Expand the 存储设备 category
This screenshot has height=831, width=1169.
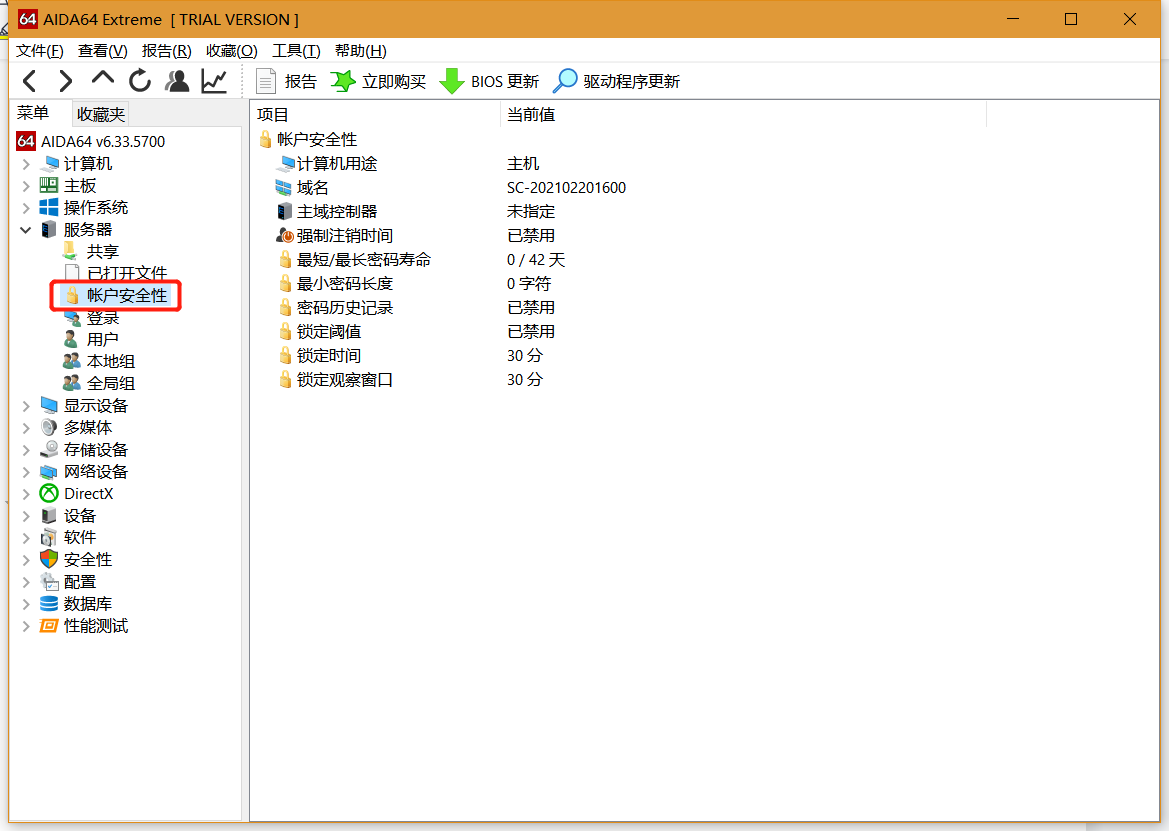coord(25,449)
